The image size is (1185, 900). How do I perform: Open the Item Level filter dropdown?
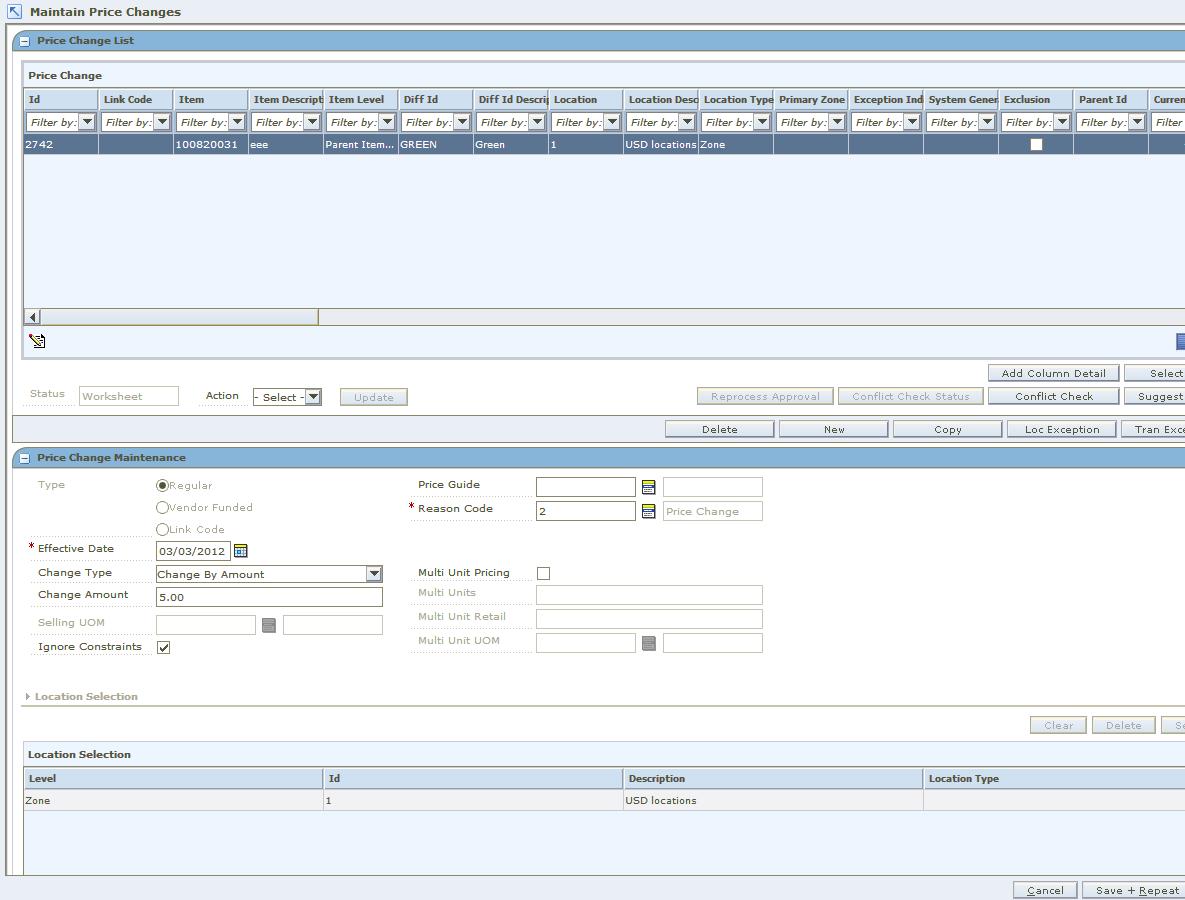387,122
